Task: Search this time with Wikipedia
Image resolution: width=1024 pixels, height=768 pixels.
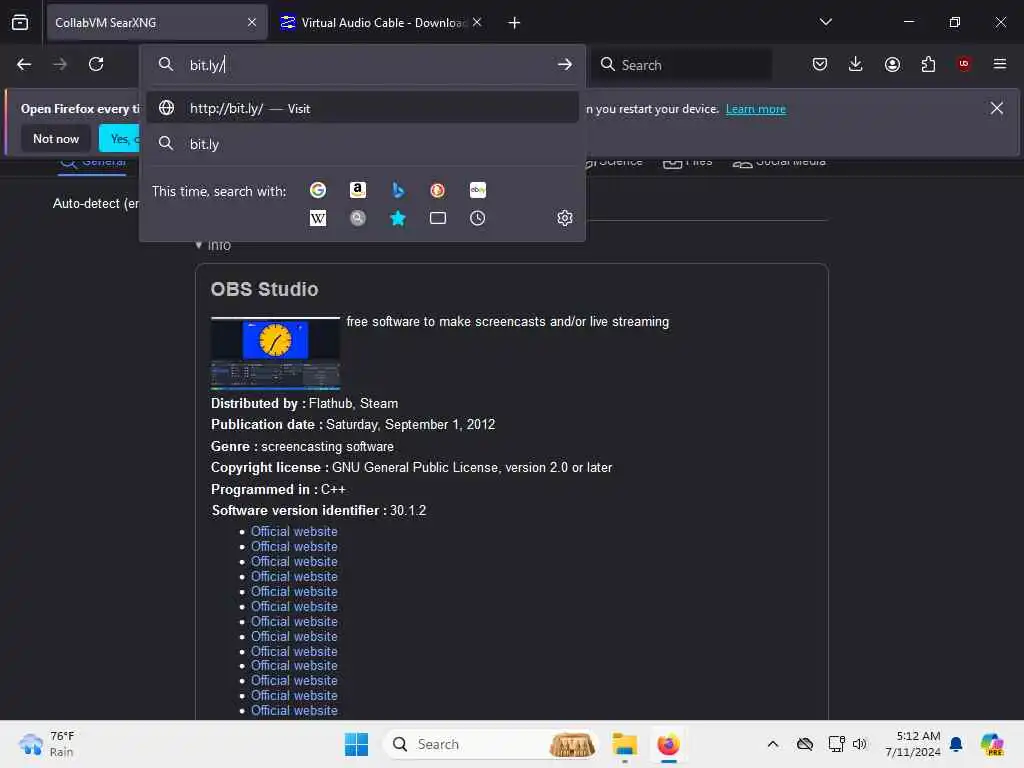Action: tap(318, 218)
